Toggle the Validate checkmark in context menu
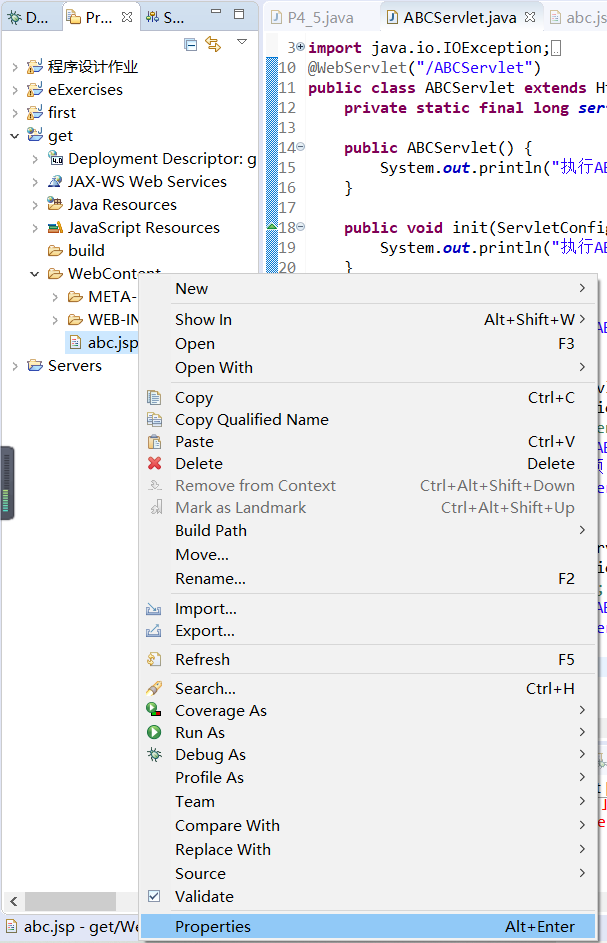607x943 pixels. (152, 896)
